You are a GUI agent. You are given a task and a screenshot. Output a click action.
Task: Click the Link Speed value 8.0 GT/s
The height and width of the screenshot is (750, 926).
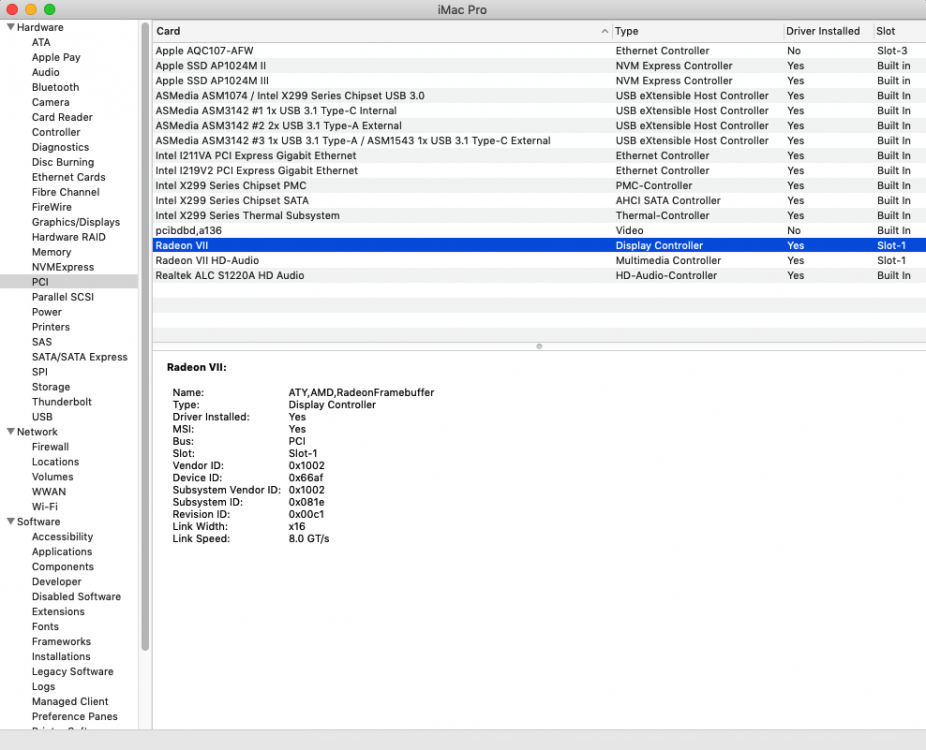309,539
